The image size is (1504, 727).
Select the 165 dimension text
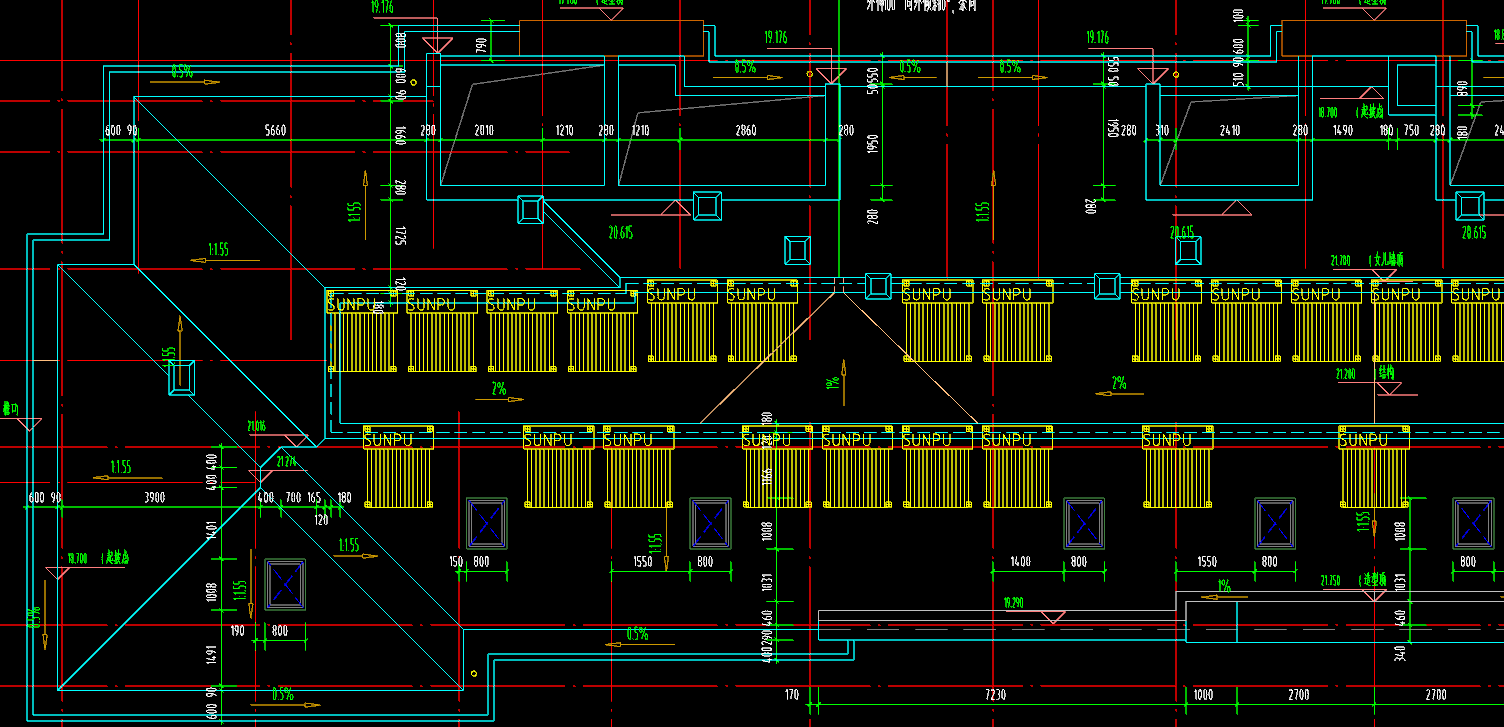coord(314,498)
